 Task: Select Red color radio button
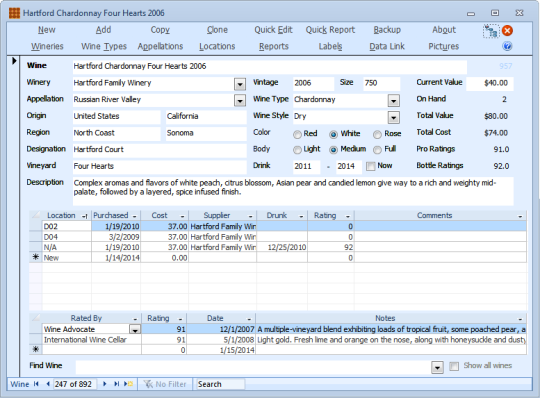tap(297, 134)
